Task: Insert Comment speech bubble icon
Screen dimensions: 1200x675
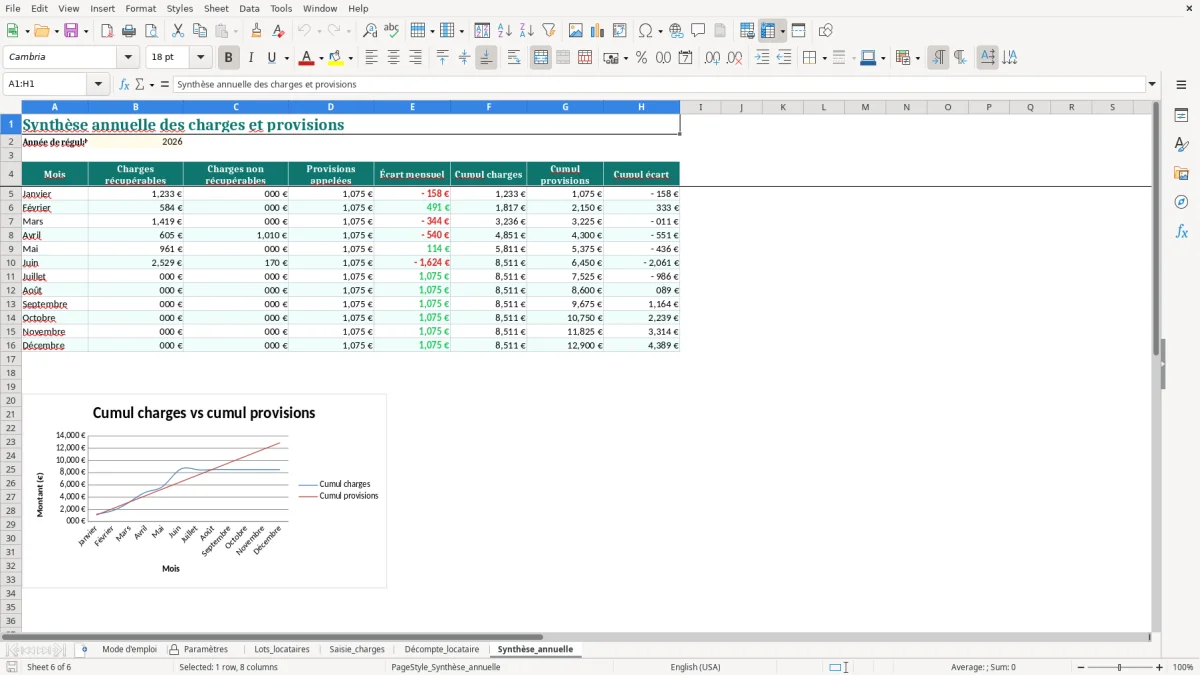Action: tap(698, 31)
